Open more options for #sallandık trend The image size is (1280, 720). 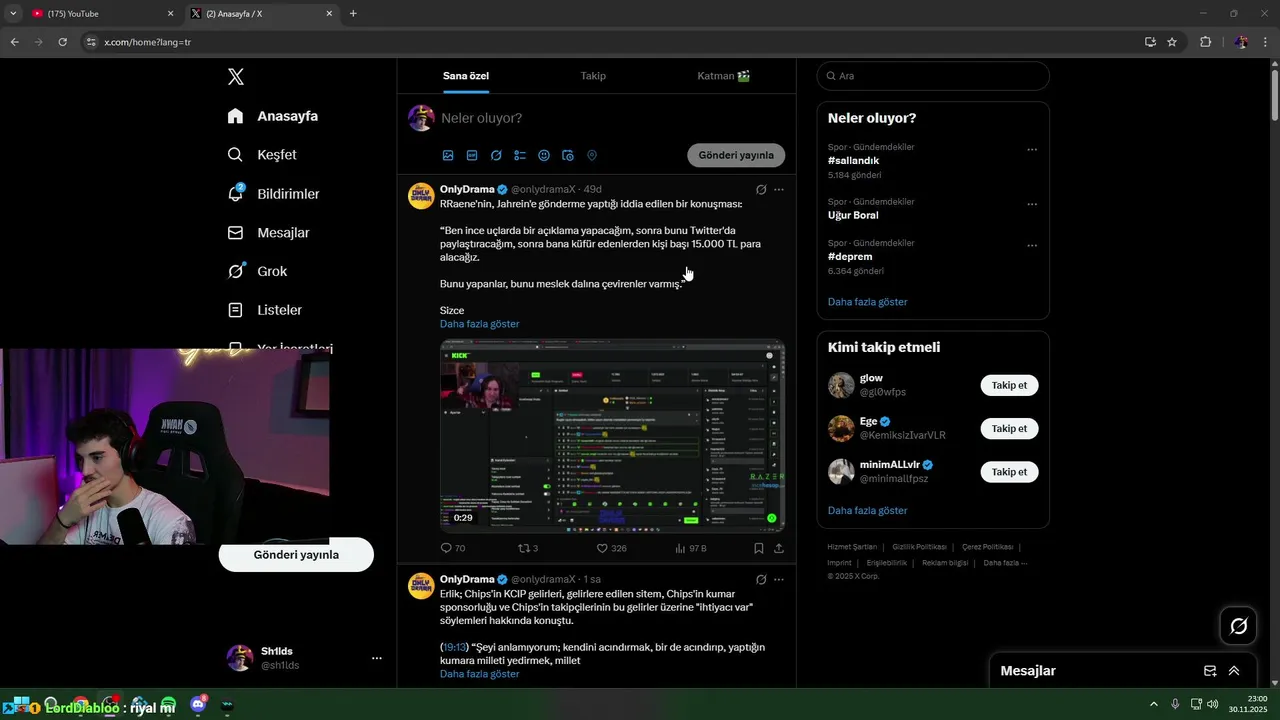pyautogui.click(x=1032, y=150)
